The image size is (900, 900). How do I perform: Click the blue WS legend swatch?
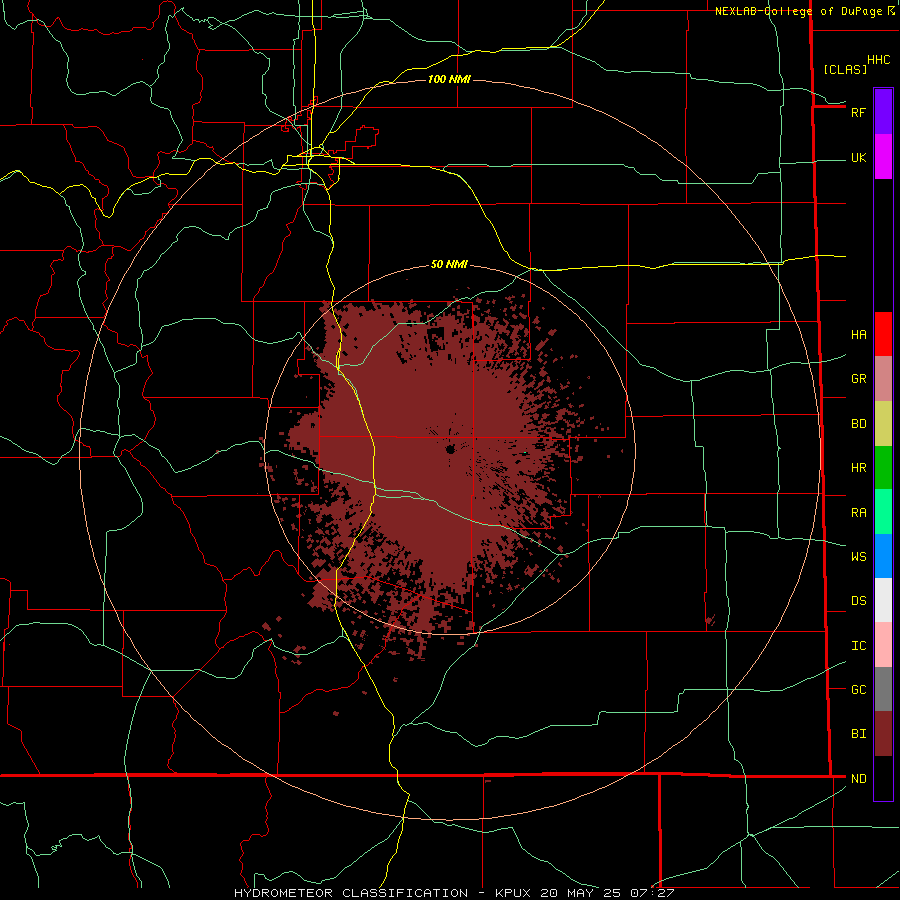(883, 556)
